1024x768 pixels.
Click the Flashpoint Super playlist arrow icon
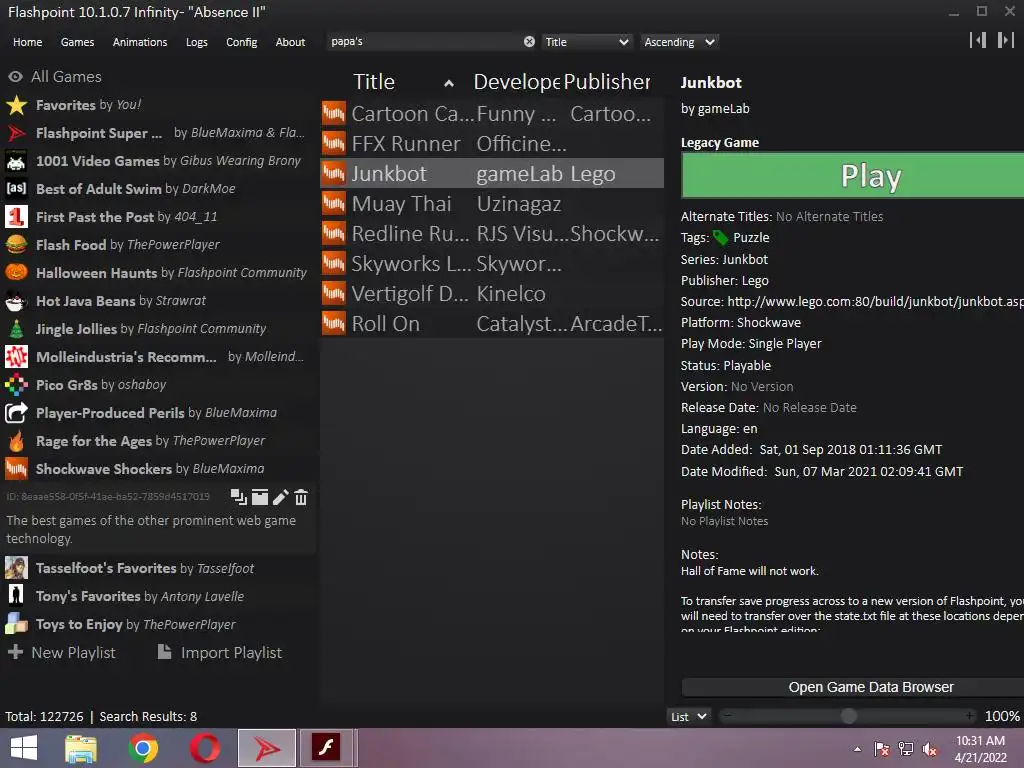click(16, 133)
